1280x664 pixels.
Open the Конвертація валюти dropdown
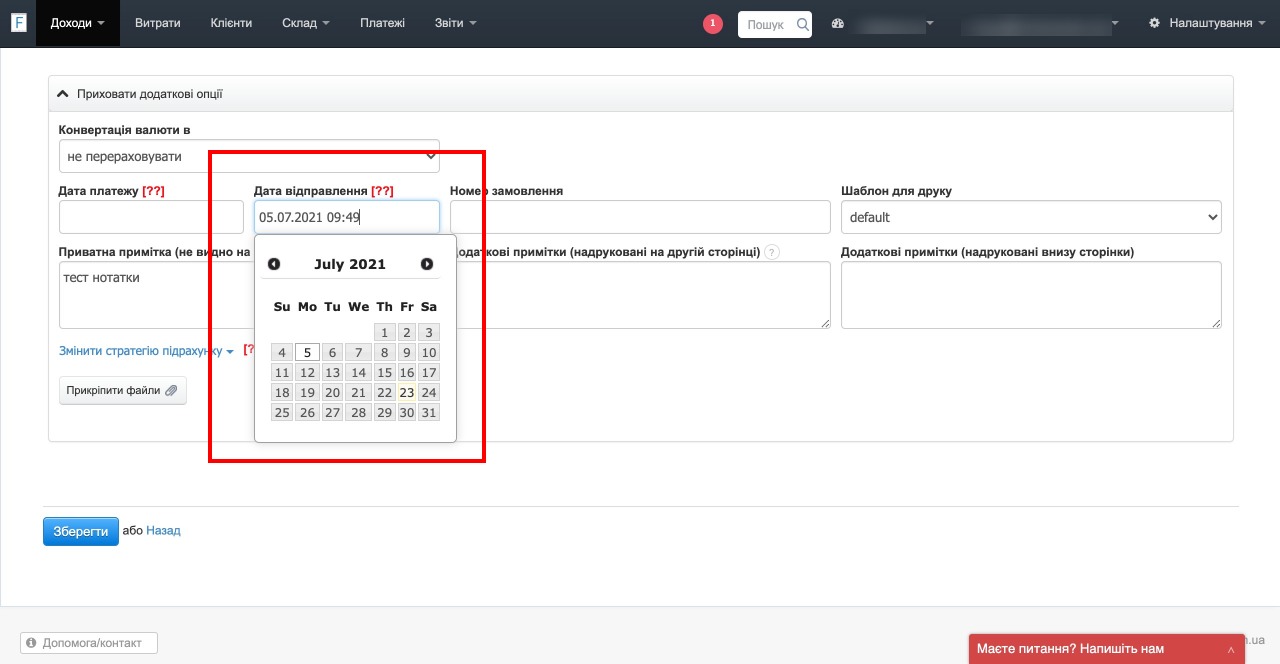tap(249, 156)
